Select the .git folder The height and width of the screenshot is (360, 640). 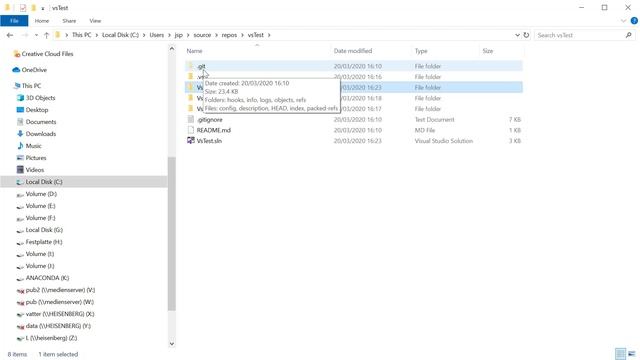(x=353, y=66)
